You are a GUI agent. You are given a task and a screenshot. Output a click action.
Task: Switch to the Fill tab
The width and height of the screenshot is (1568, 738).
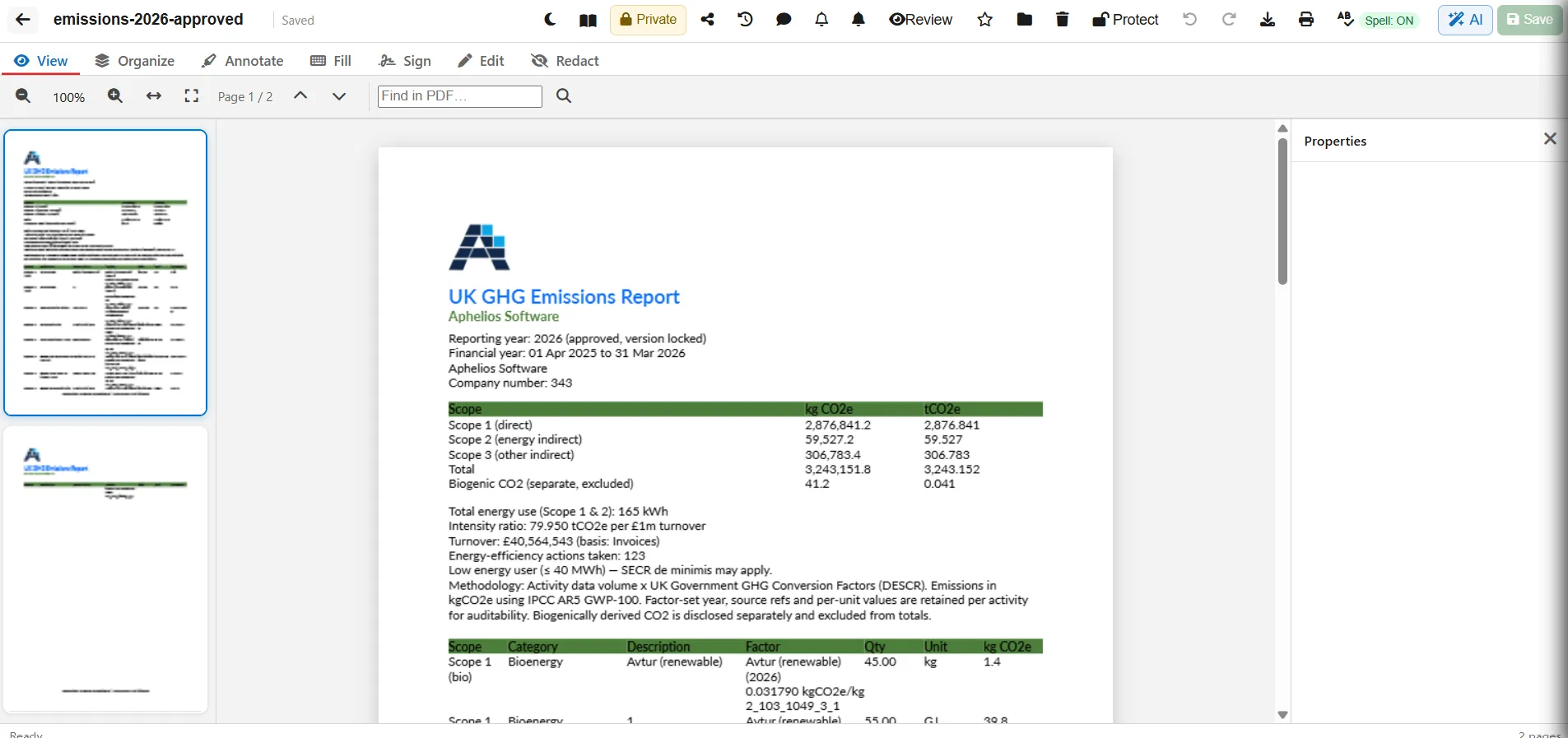point(330,61)
